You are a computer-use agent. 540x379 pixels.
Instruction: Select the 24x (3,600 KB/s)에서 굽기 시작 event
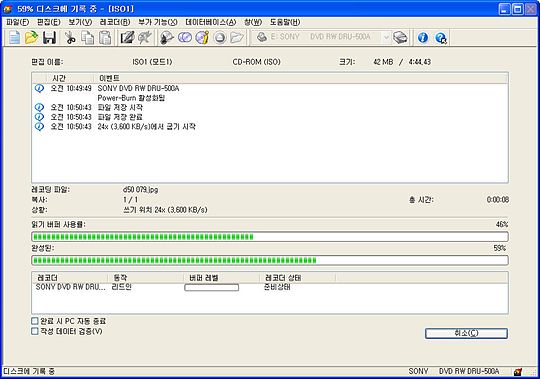coord(270,127)
